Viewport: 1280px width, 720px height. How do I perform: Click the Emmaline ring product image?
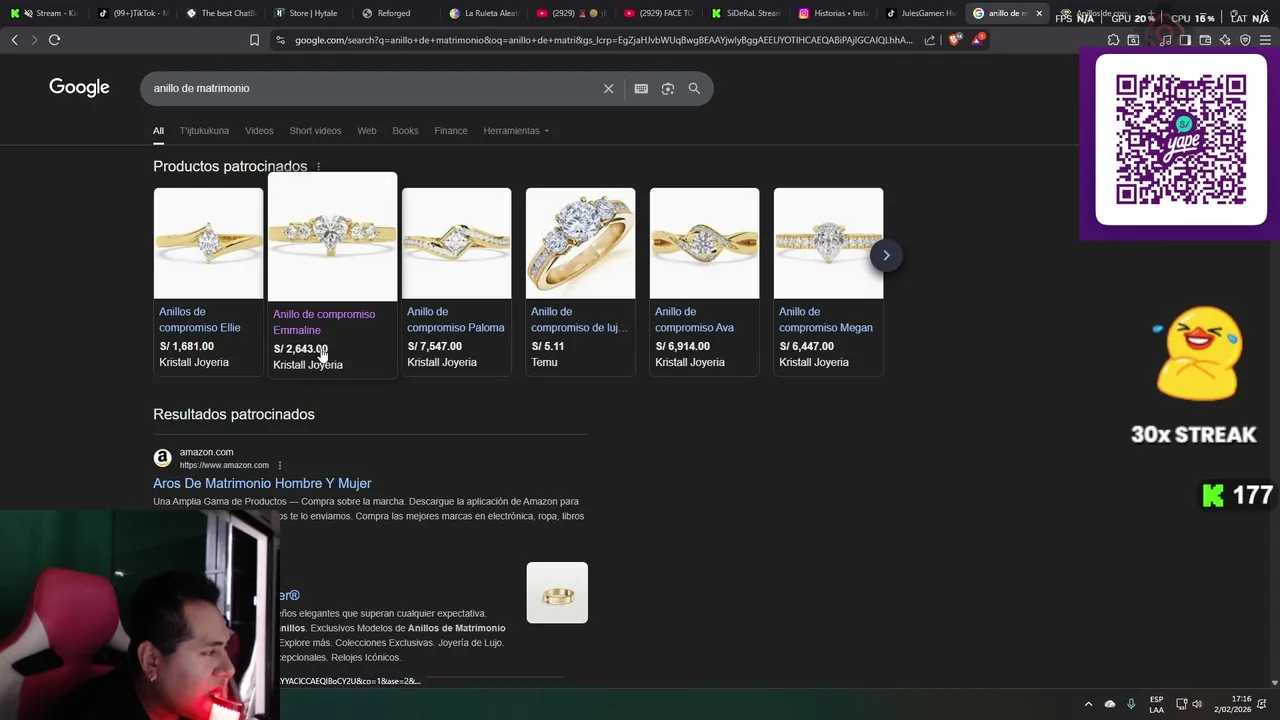(332, 237)
